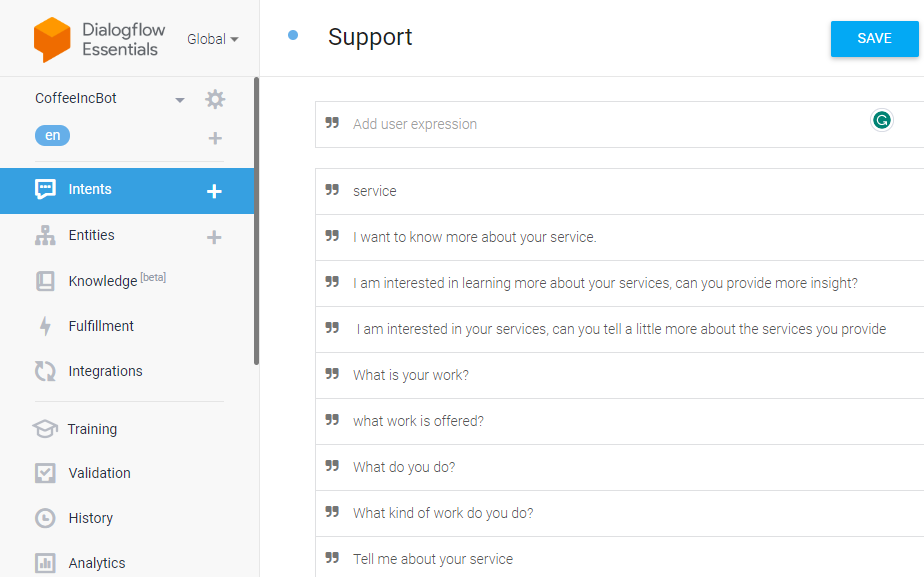Click the Dialogflow Essentials logo

[x=52, y=39]
